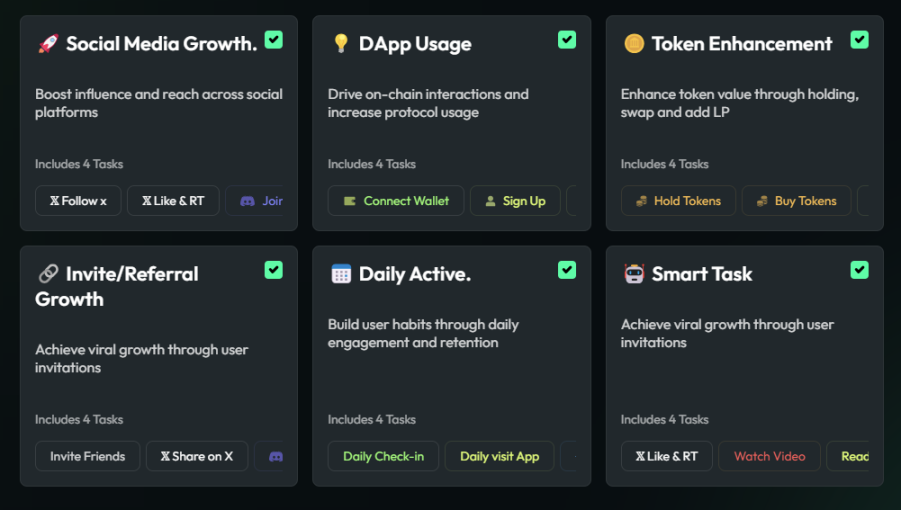Click the Watch Video task chip
Screen dimensions: 901x510
pyautogui.click(x=769, y=456)
